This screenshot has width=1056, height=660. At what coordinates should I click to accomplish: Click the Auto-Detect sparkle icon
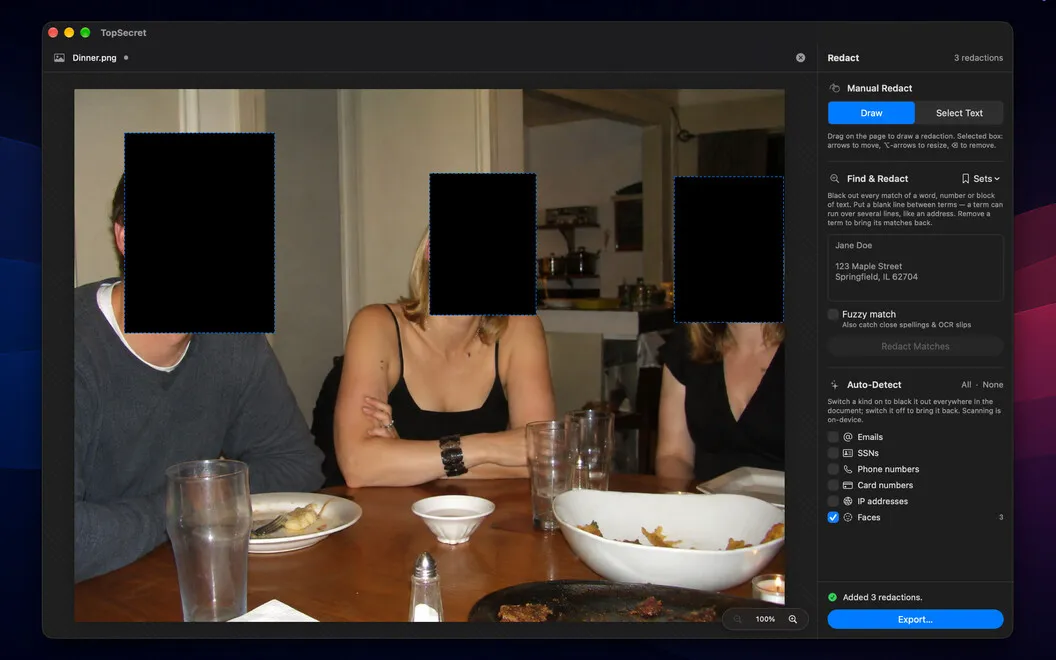point(834,385)
